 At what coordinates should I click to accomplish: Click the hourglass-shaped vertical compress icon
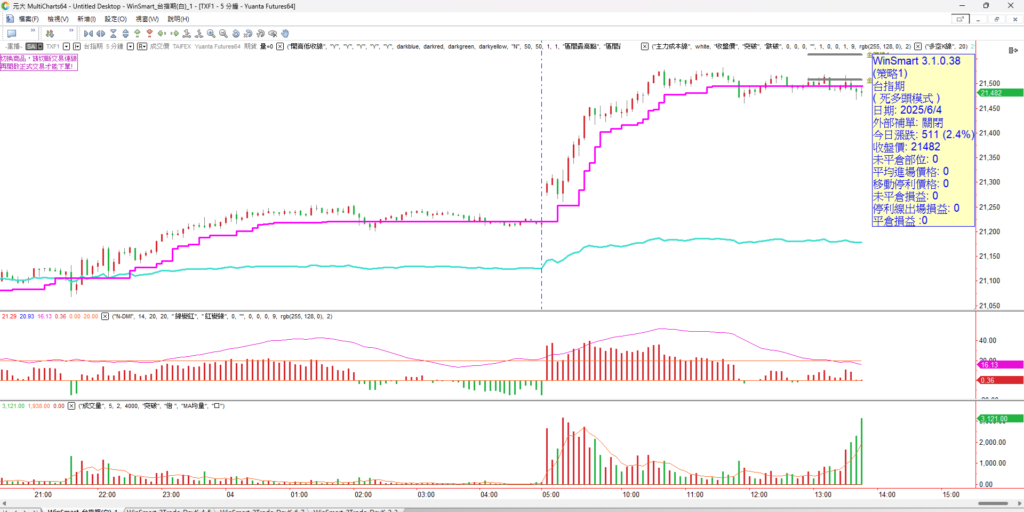113,33
